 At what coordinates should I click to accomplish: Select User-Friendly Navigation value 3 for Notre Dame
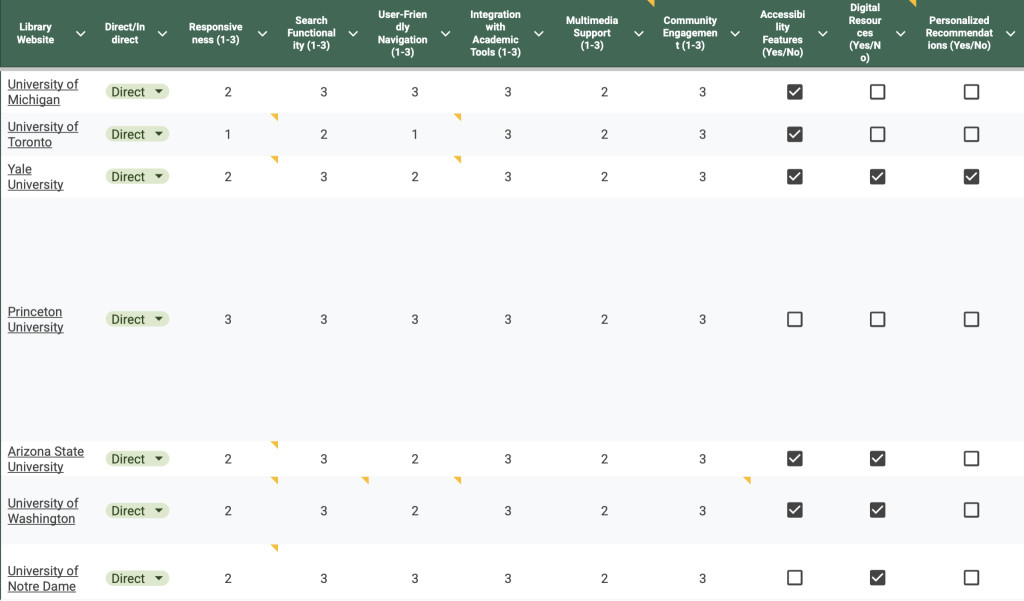[x=415, y=579]
